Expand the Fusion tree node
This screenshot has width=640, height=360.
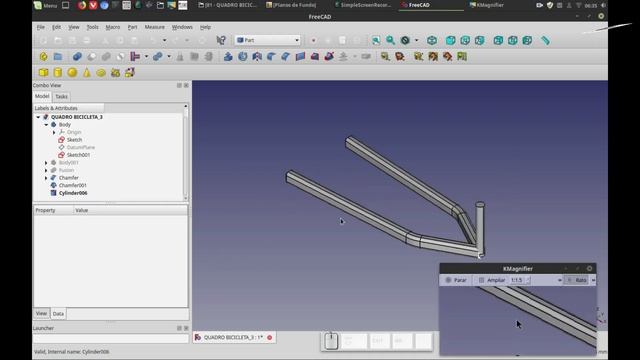[46, 170]
